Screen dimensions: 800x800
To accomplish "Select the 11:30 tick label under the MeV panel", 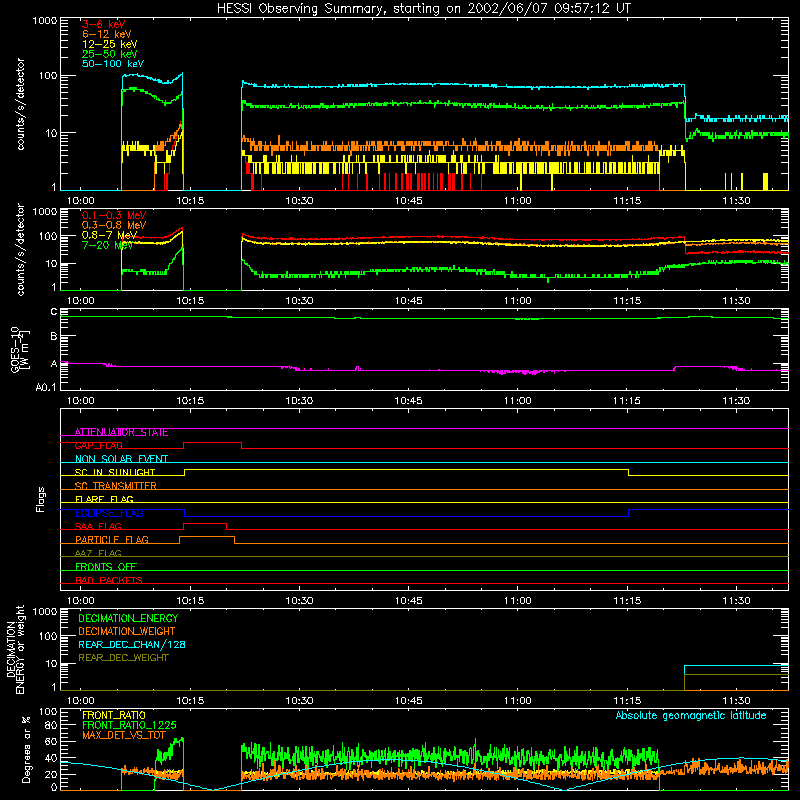I will pos(736,301).
